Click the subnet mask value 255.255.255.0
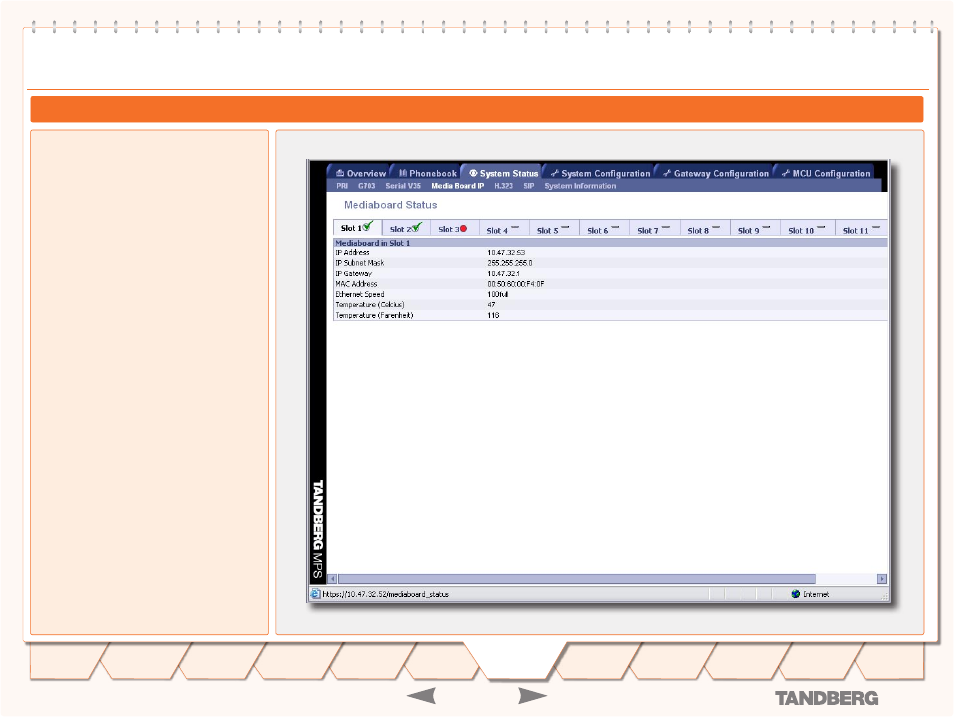This screenshot has height=717, width=954. pyautogui.click(x=510, y=263)
